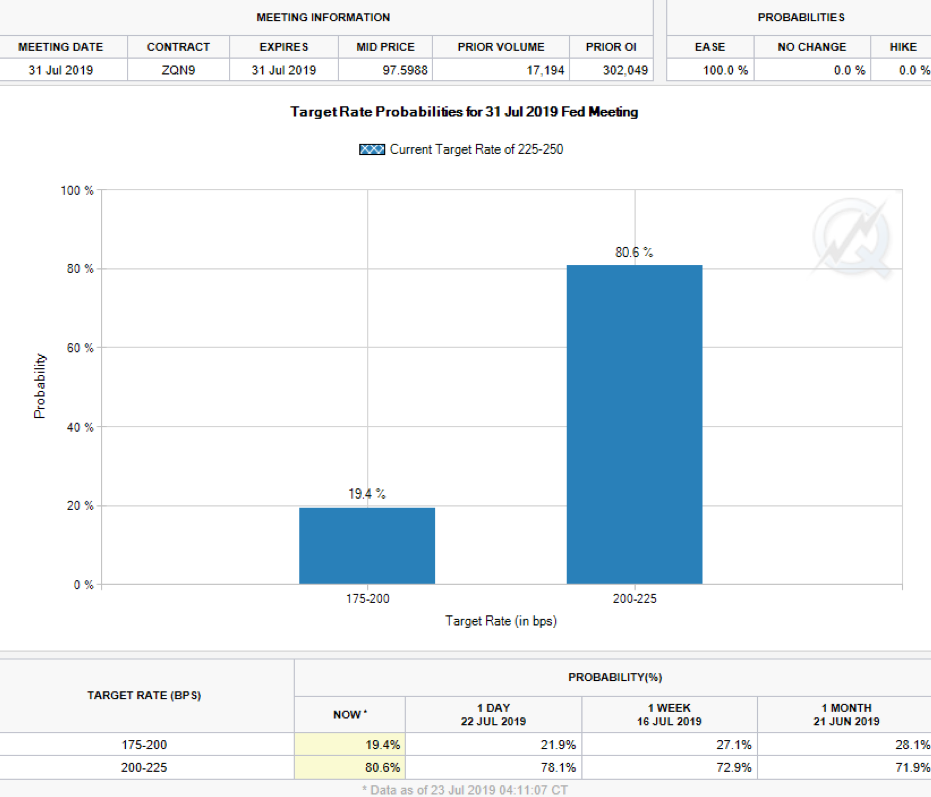Click the MEETING DATE column header
931x797 pixels.
coord(61,47)
